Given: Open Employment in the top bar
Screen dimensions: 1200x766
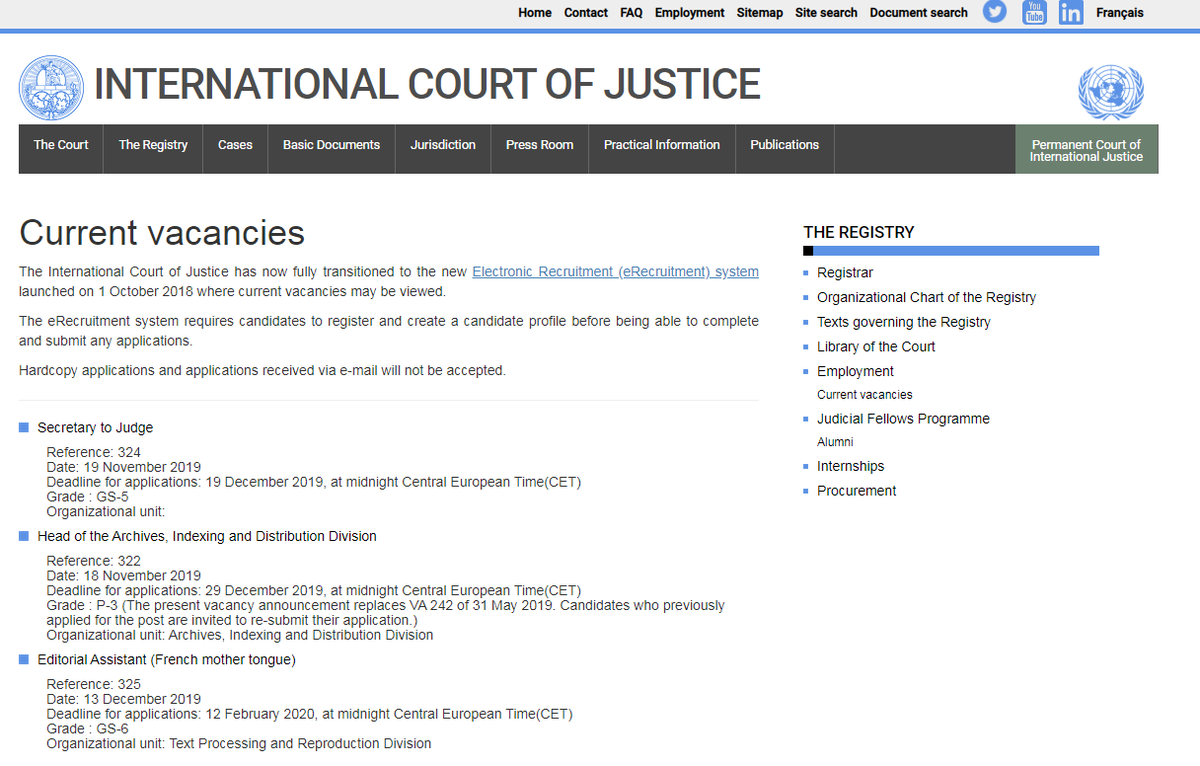Looking at the screenshot, I should 690,13.
